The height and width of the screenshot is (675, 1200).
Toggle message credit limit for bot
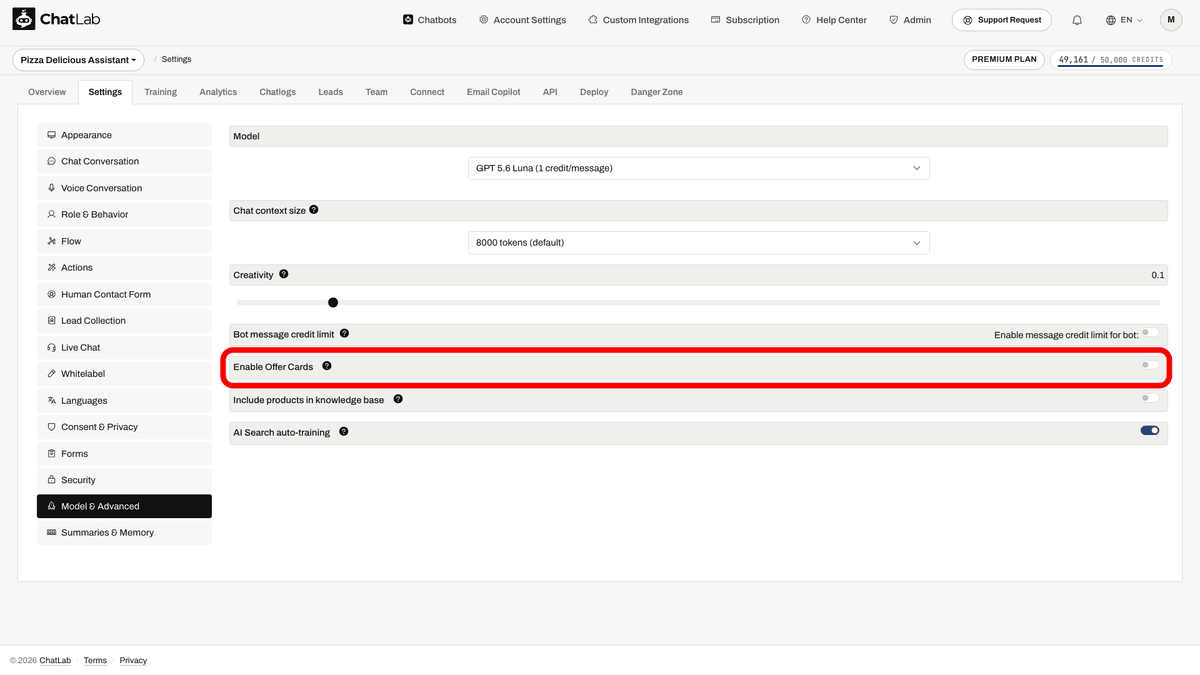point(1150,333)
